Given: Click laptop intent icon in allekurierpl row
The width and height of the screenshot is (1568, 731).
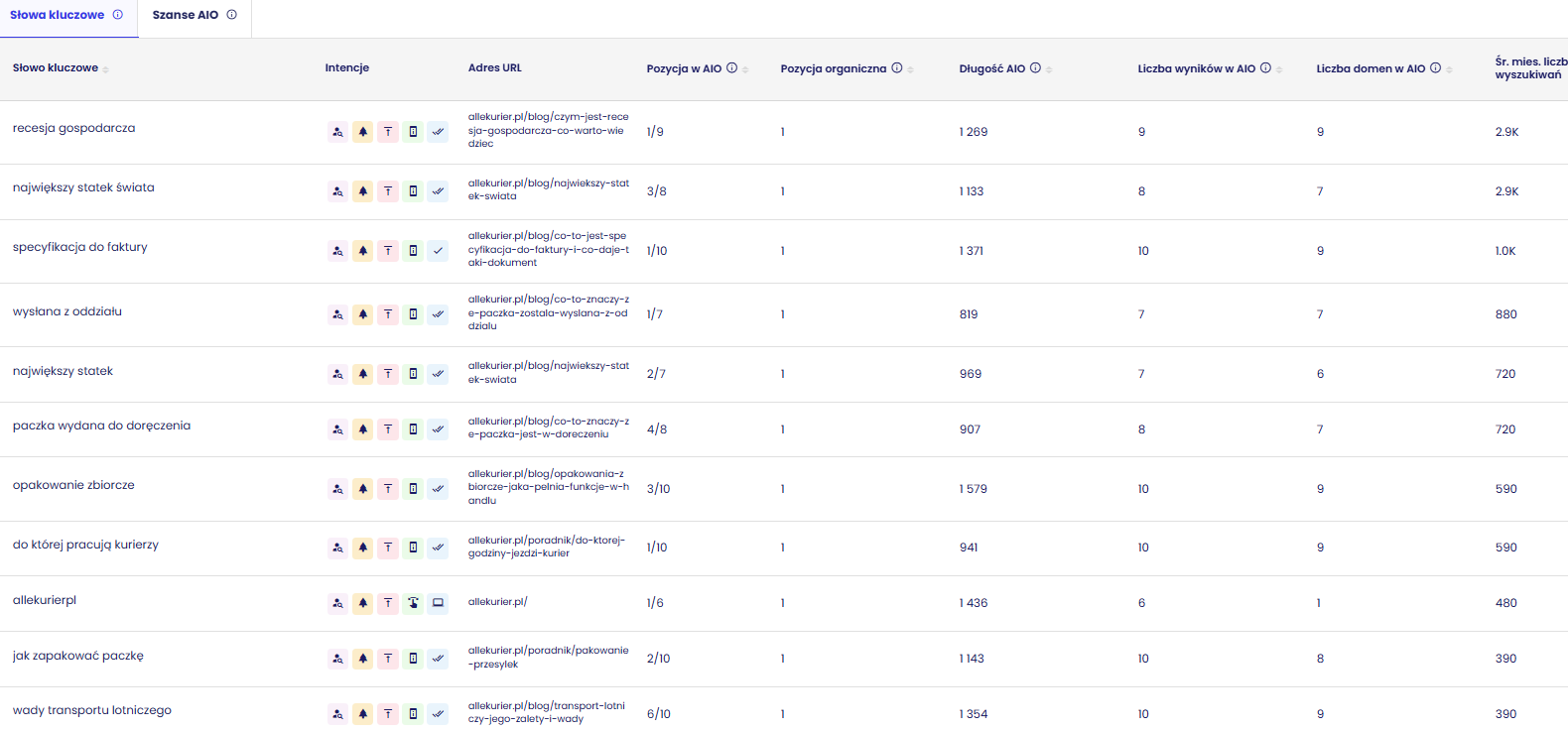Looking at the screenshot, I should pyautogui.click(x=438, y=603).
